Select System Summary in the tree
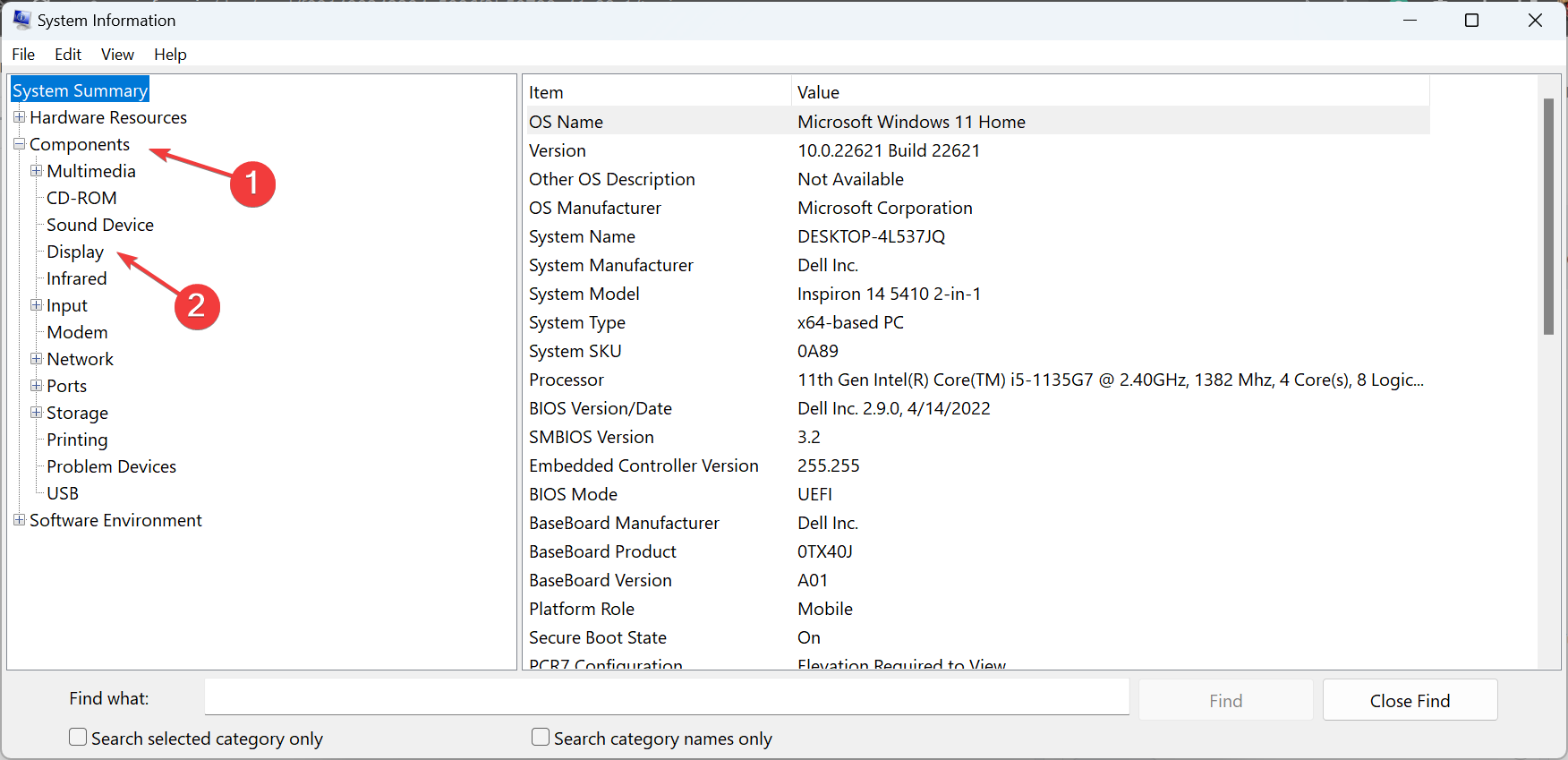Viewport: 1568px width, 760px height. click(x=80, y=90)
